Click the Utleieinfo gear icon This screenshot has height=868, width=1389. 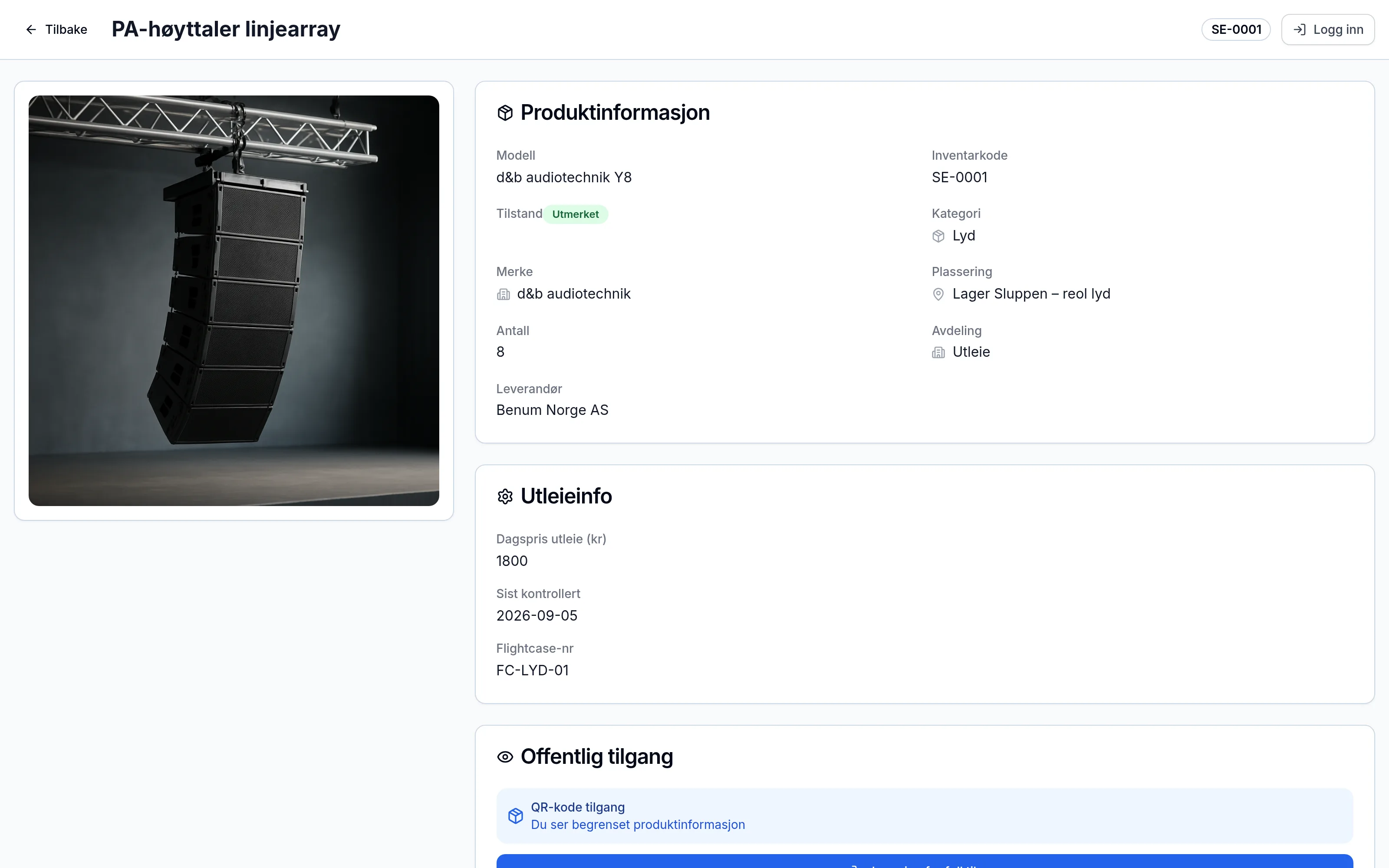(504, 496)
